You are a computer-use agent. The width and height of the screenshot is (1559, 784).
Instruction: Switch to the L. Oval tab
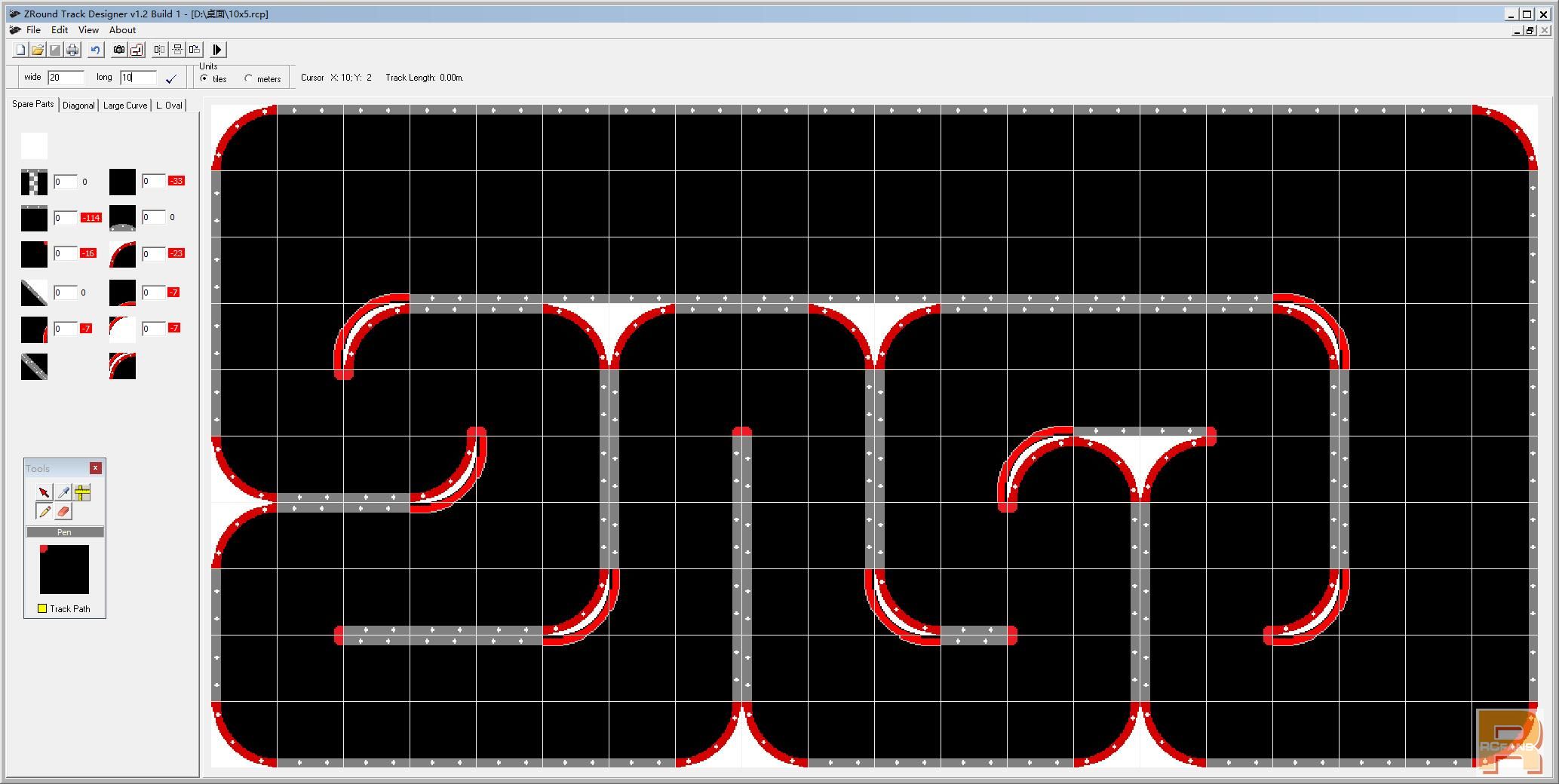tap(169, 106)
